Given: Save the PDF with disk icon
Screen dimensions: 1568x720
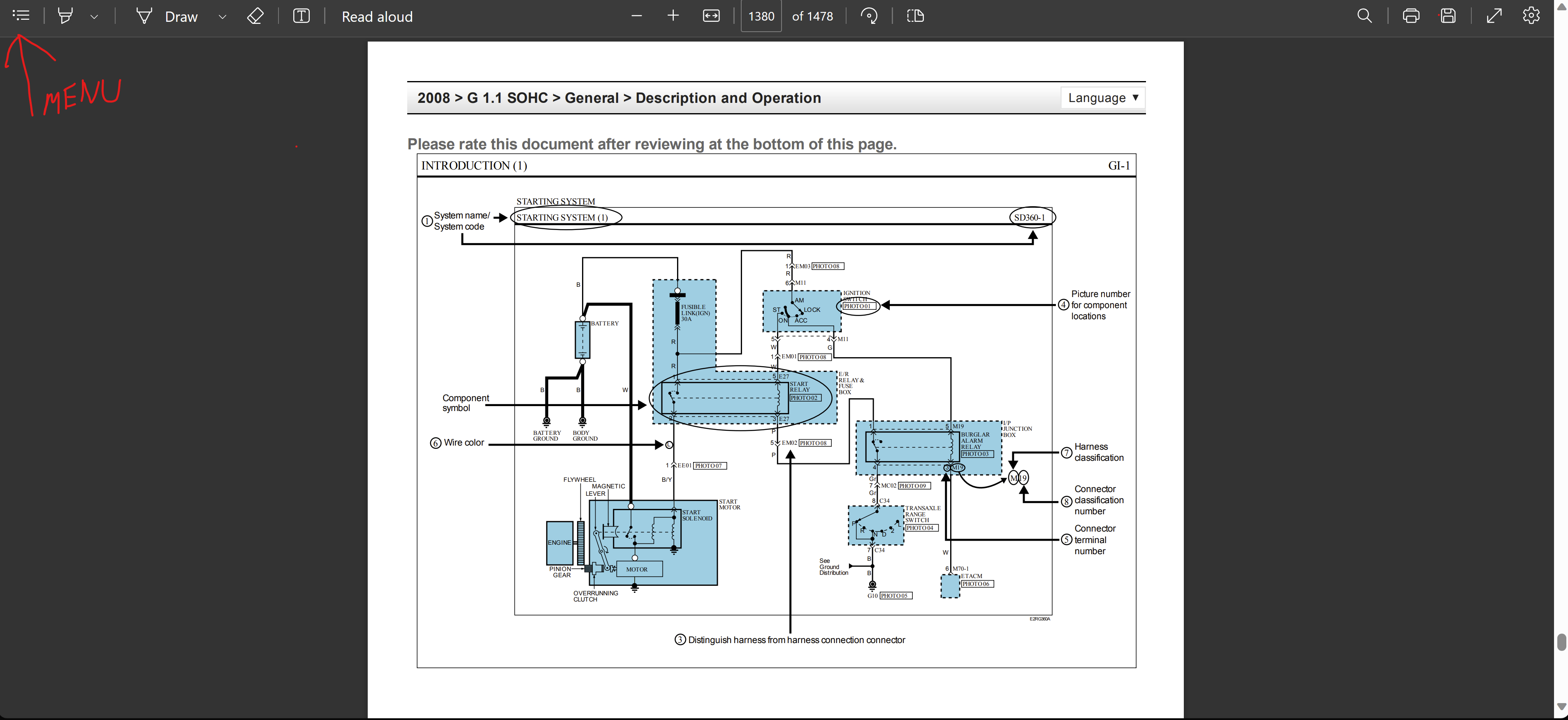Looking at the screenshot, I should pyautogui.click(x=1448, y=16).
